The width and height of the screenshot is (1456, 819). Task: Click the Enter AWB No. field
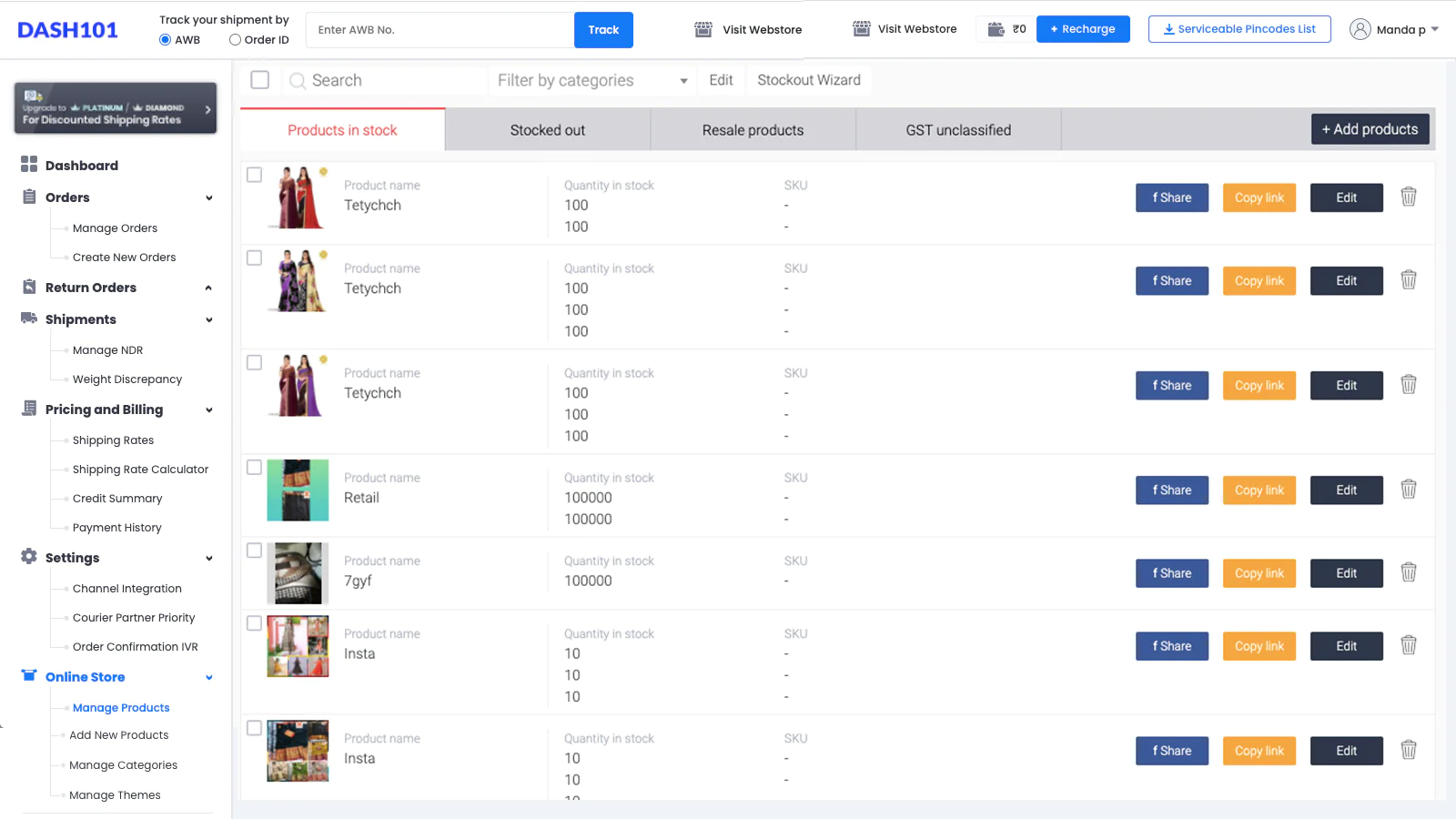(x=440, y=30)
